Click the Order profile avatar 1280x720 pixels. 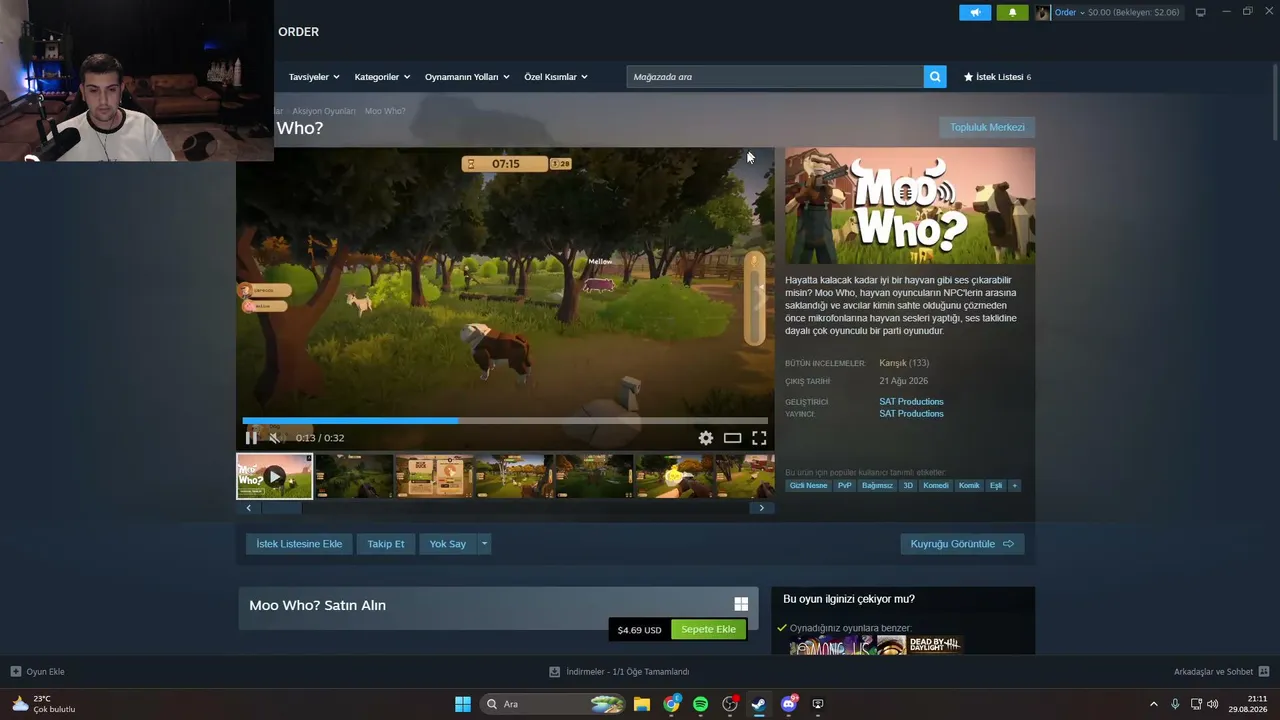1043,13
